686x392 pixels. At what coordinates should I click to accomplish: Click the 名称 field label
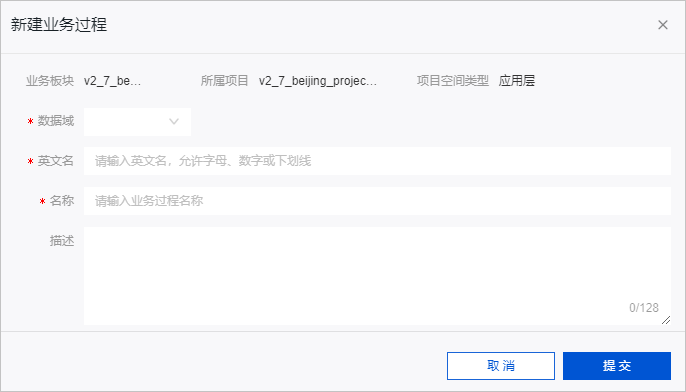[62, 201]
